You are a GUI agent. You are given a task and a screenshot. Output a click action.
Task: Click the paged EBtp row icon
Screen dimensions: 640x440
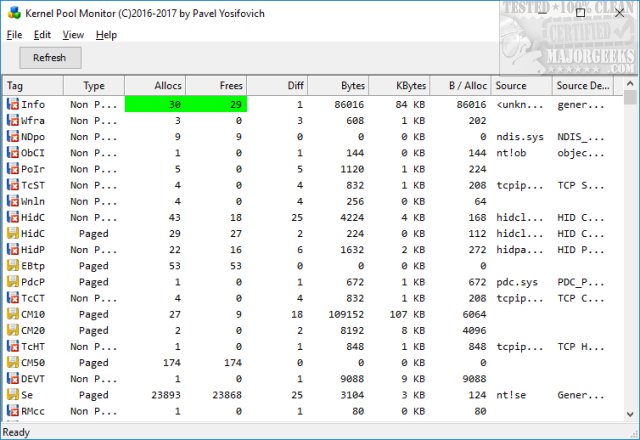coord(13,266)
